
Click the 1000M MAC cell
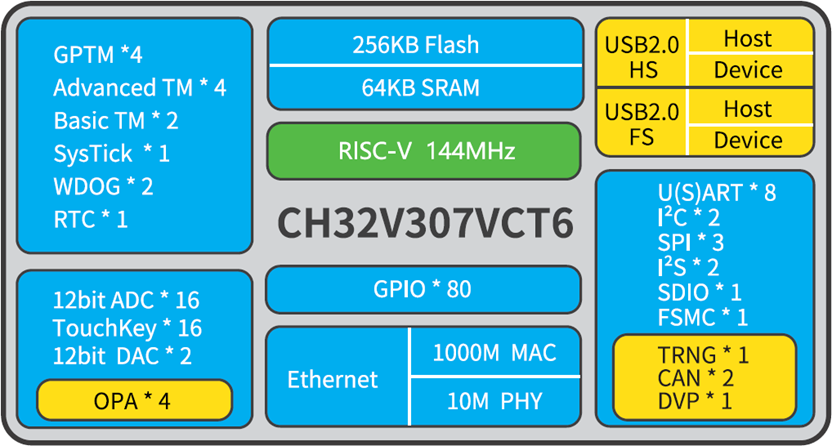495,352
